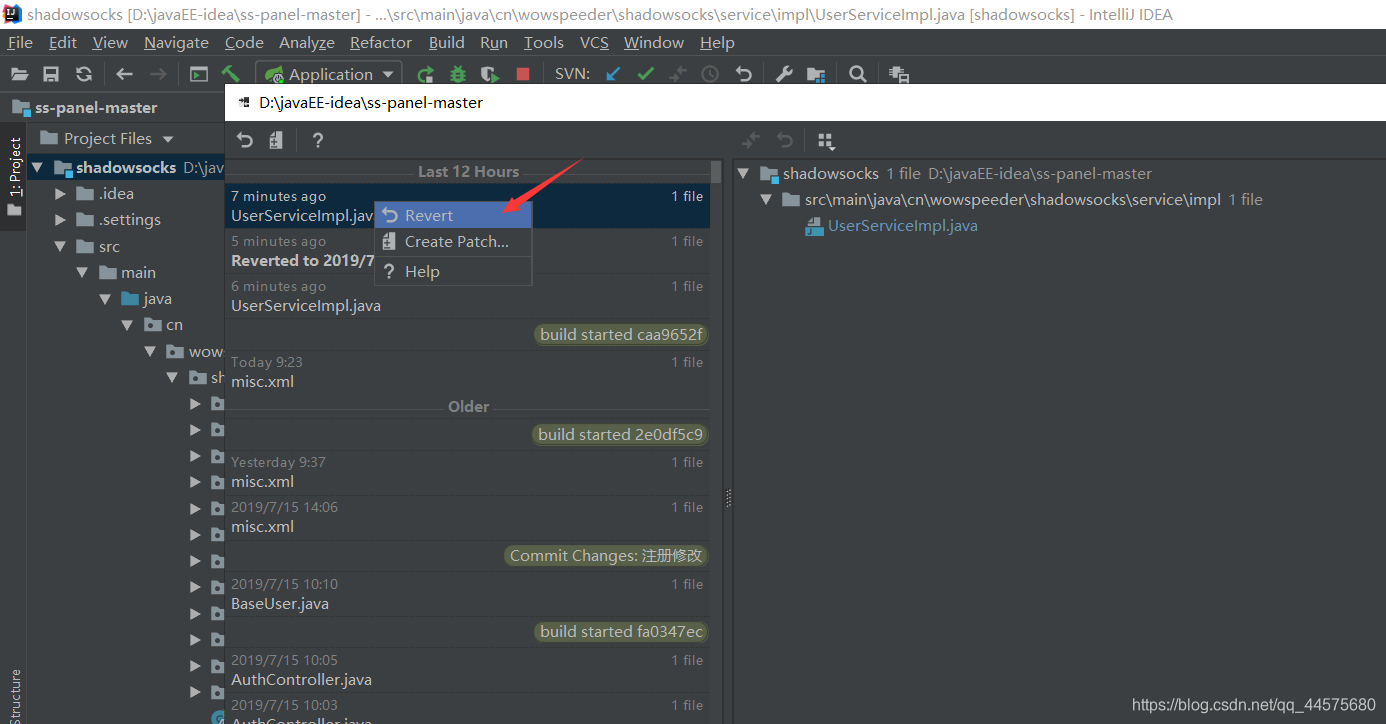Click the red Stop button
The width and height of the screenshot is (1386, 724).
point(523,74)
